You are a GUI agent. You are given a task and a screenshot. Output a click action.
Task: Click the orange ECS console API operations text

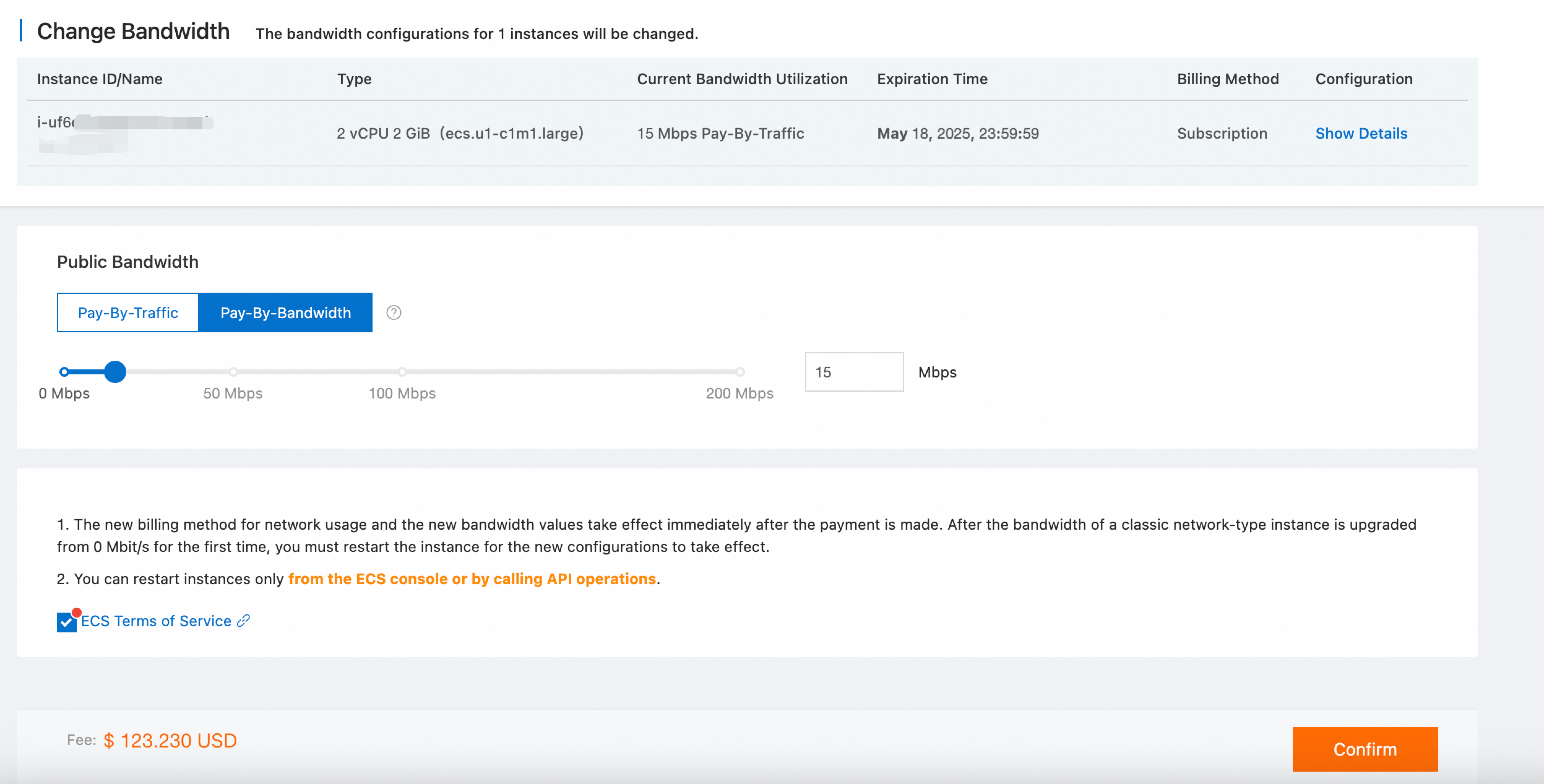(x=472, y=579)
